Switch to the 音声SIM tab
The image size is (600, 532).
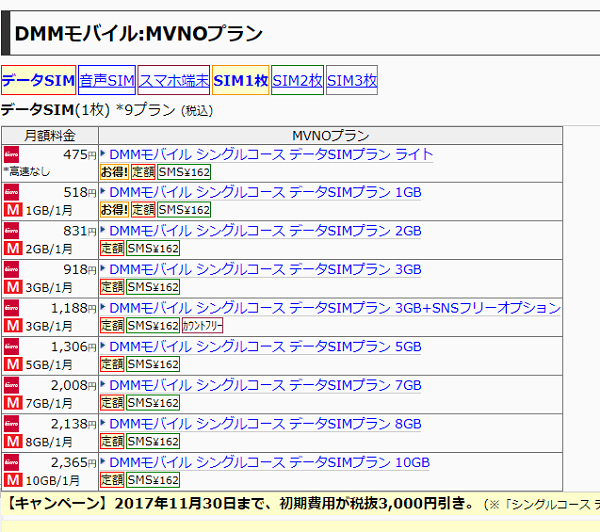[107, 80]
